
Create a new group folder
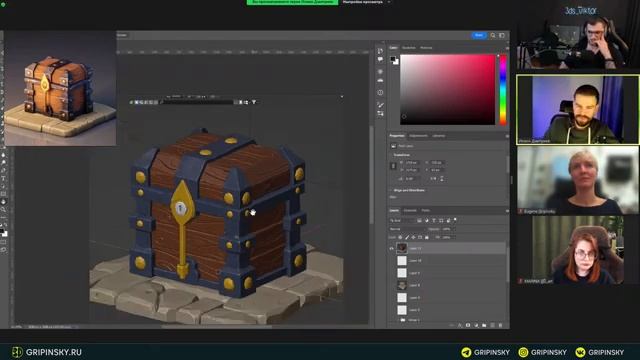click(484, 325)
